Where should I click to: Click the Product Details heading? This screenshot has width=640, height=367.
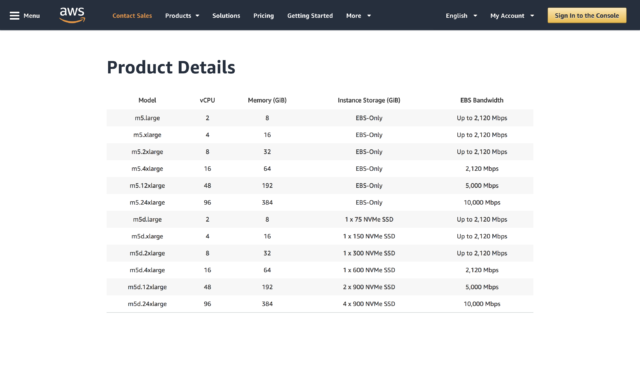(171, 67)
